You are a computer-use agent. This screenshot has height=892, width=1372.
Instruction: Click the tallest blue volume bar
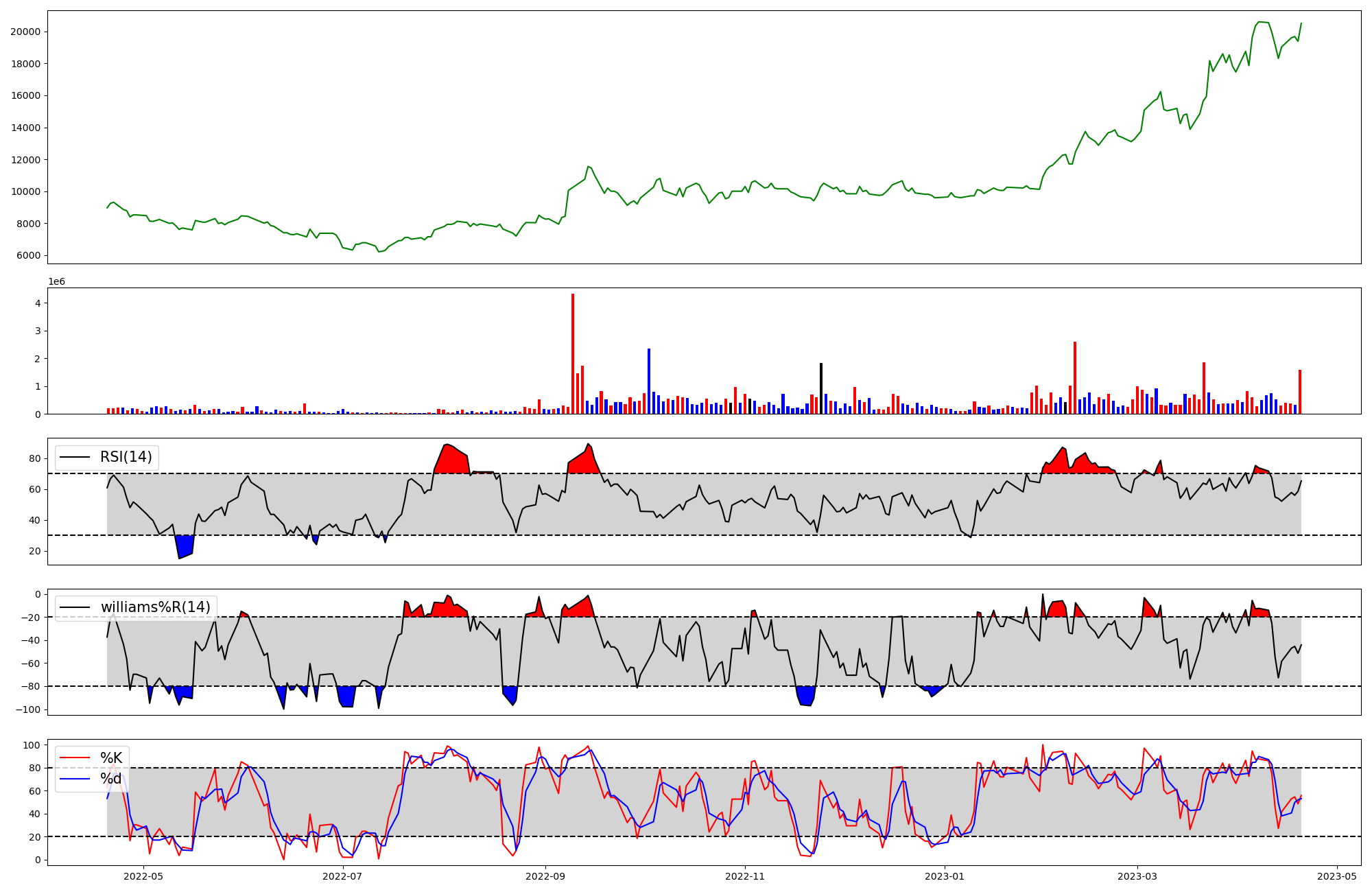(x=649, y=381)
